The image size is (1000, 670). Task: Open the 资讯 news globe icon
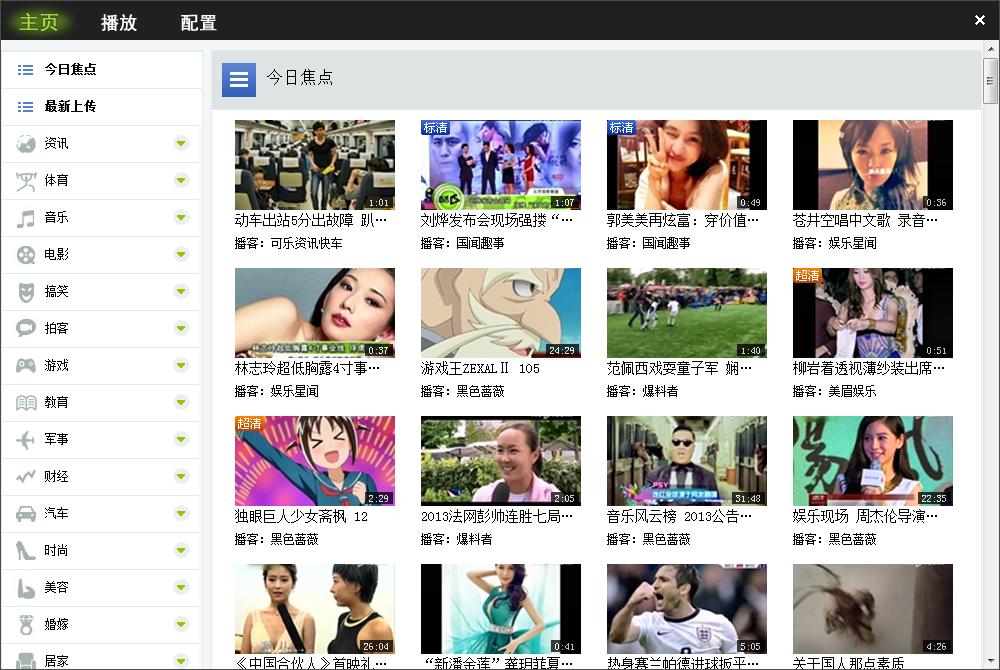click(25, 143)
